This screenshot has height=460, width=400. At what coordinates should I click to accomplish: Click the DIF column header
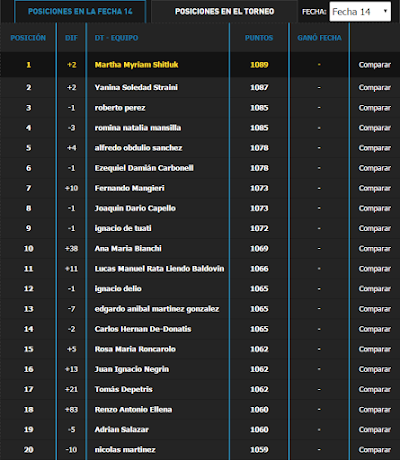click(x=71, y=38)
